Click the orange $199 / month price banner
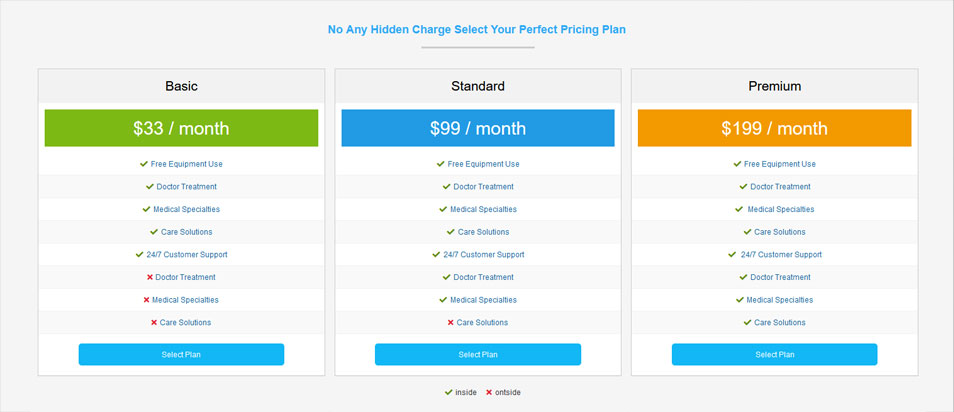The height and width of the screenshot is (412, 954). point(774,128)
